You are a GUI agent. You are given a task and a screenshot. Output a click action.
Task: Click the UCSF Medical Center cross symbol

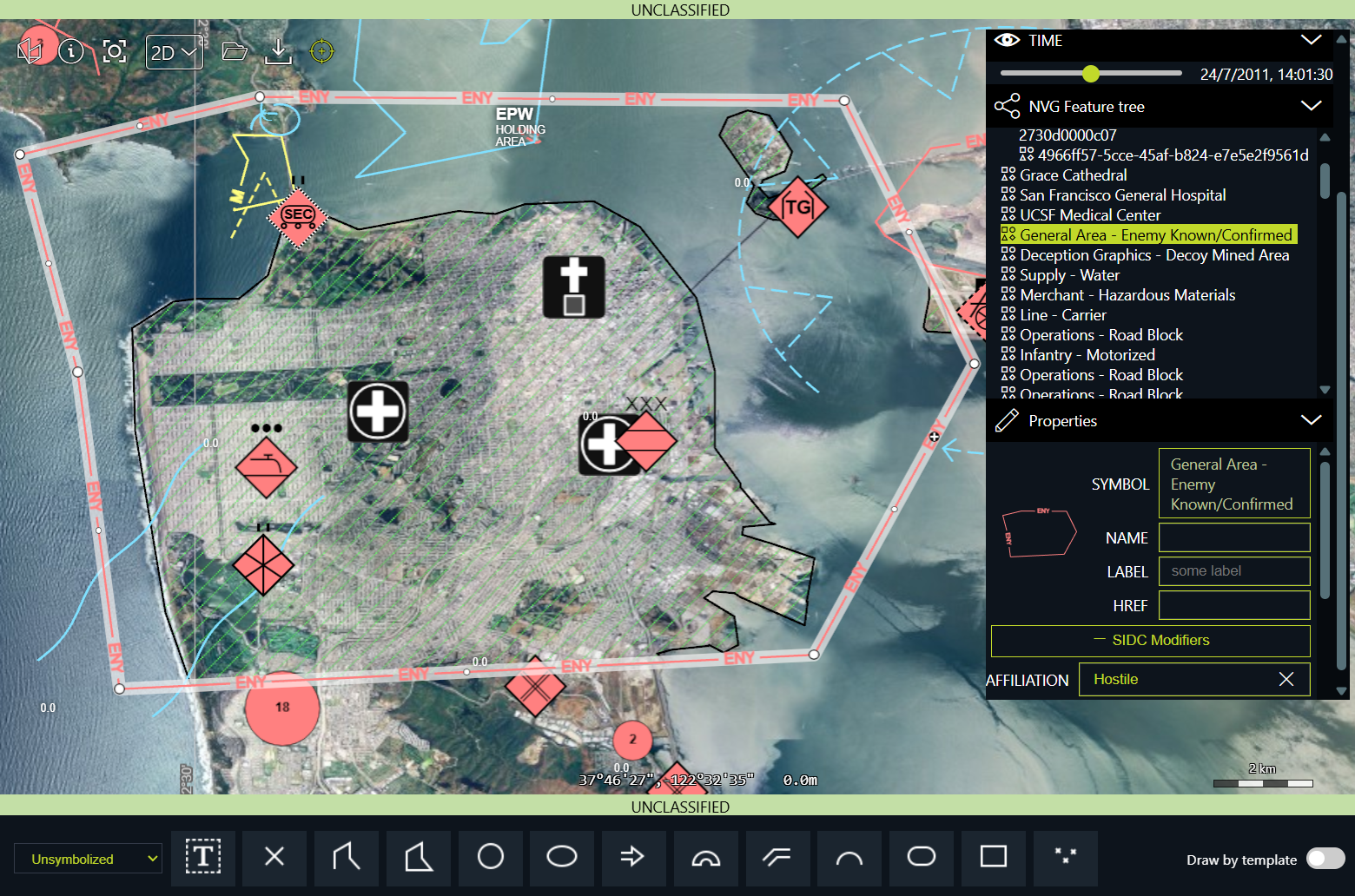378,412
